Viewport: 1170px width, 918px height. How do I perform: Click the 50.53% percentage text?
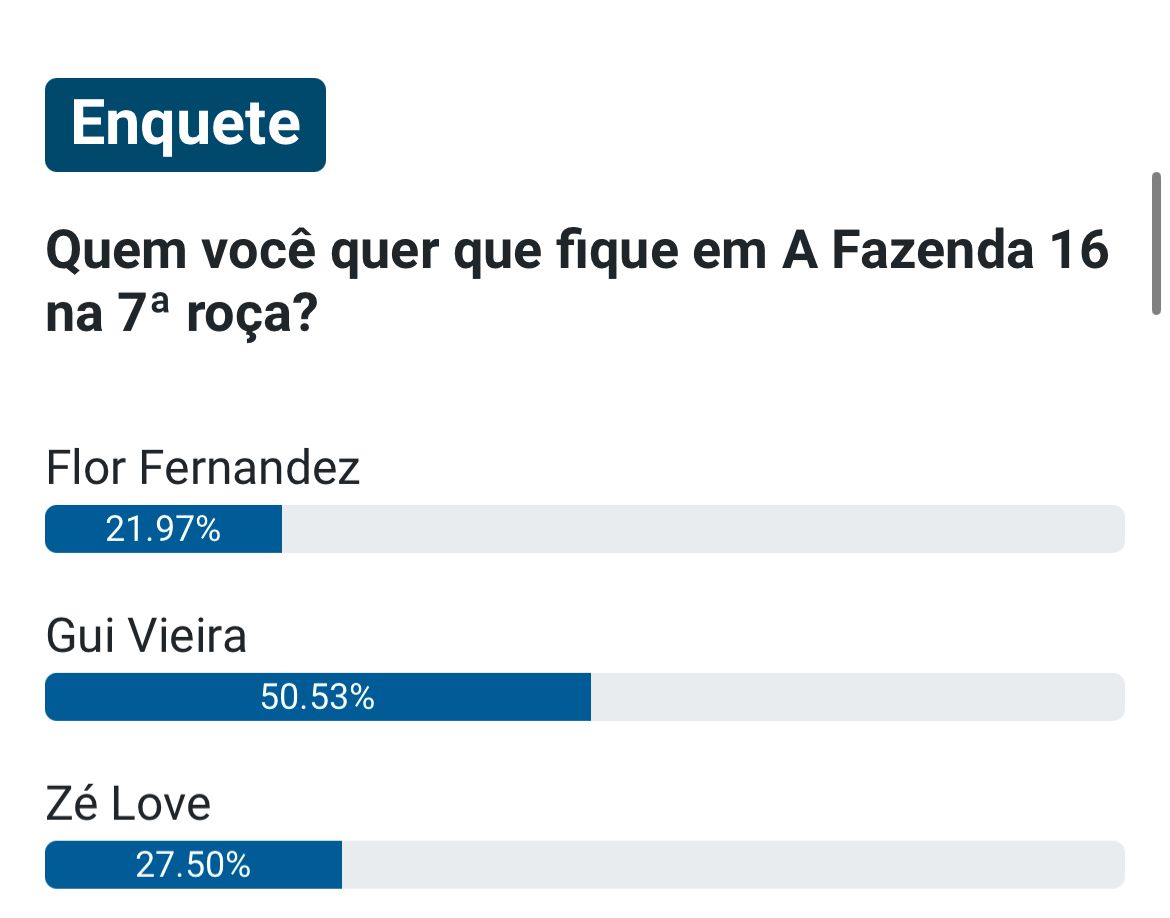(317, 697)
